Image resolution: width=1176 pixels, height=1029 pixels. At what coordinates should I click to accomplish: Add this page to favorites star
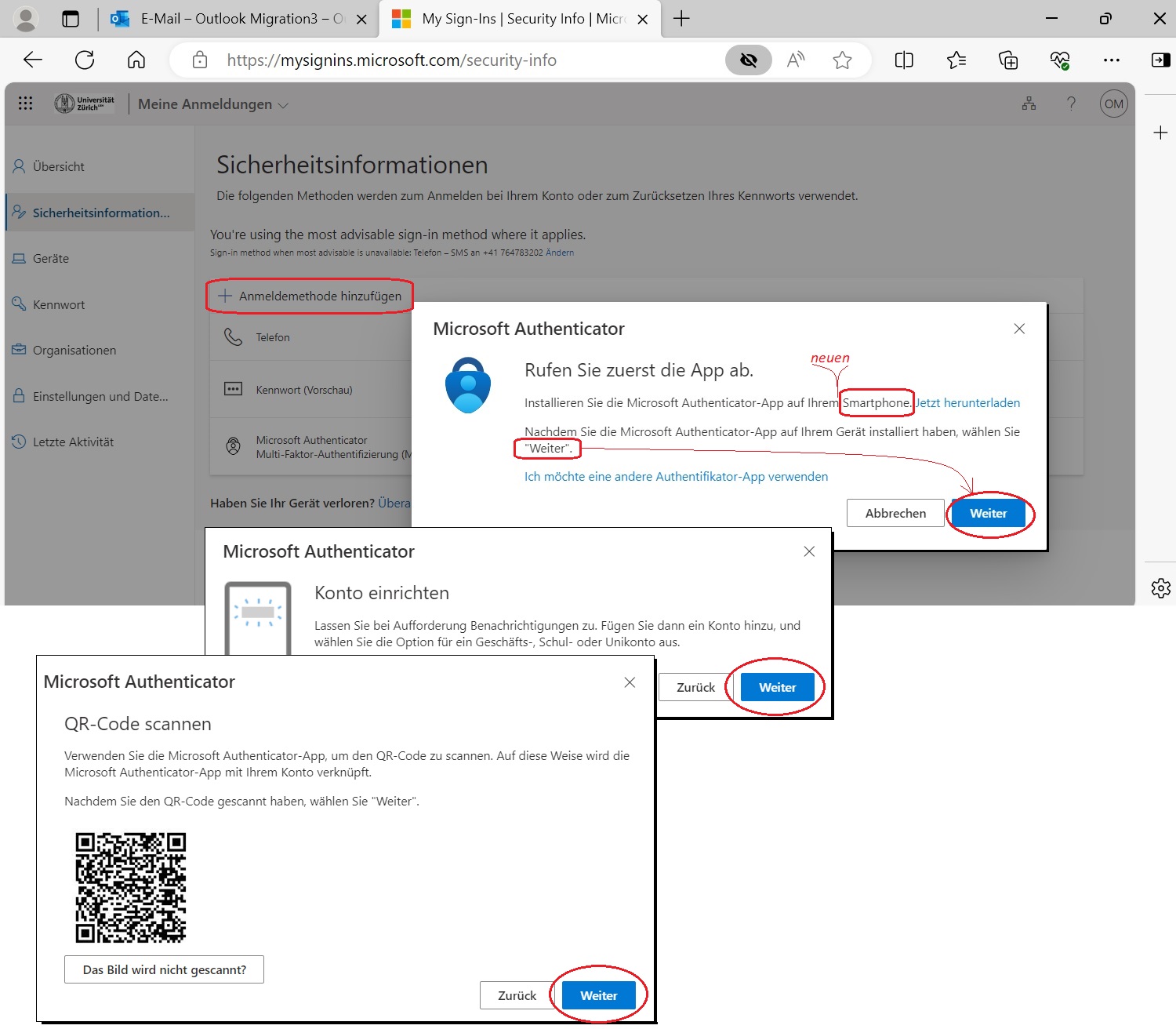842,60
